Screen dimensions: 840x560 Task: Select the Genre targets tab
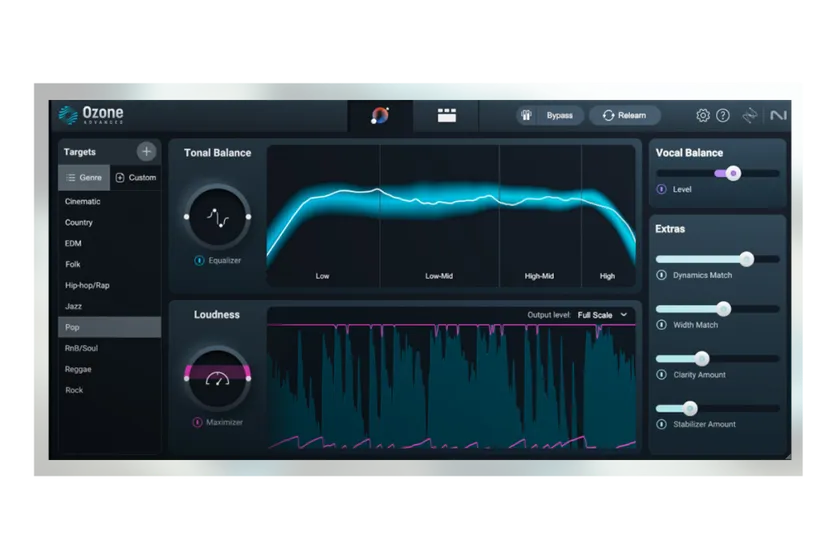tap(84, 177)
